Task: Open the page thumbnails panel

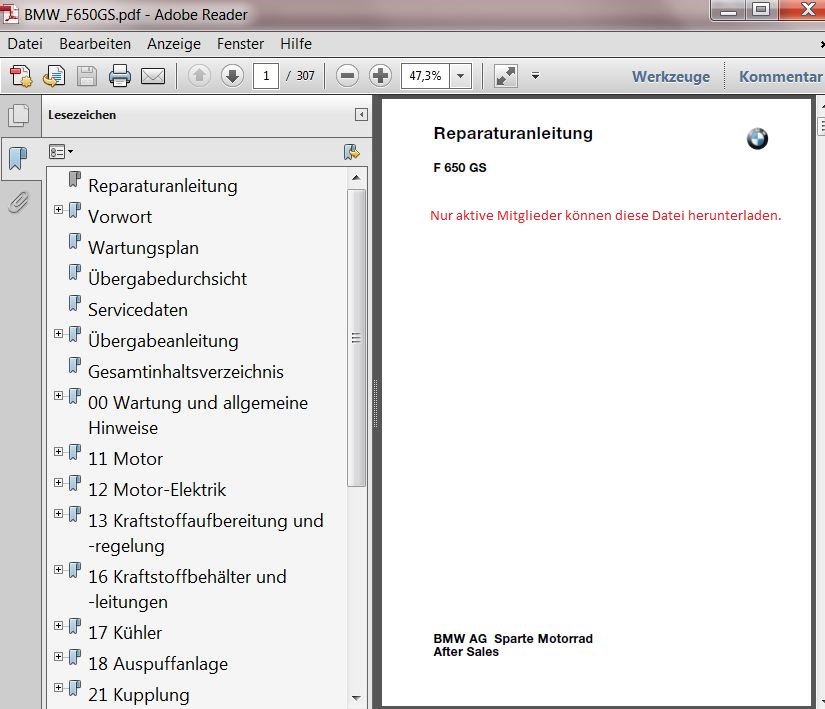Action: (x=18, y=116)
